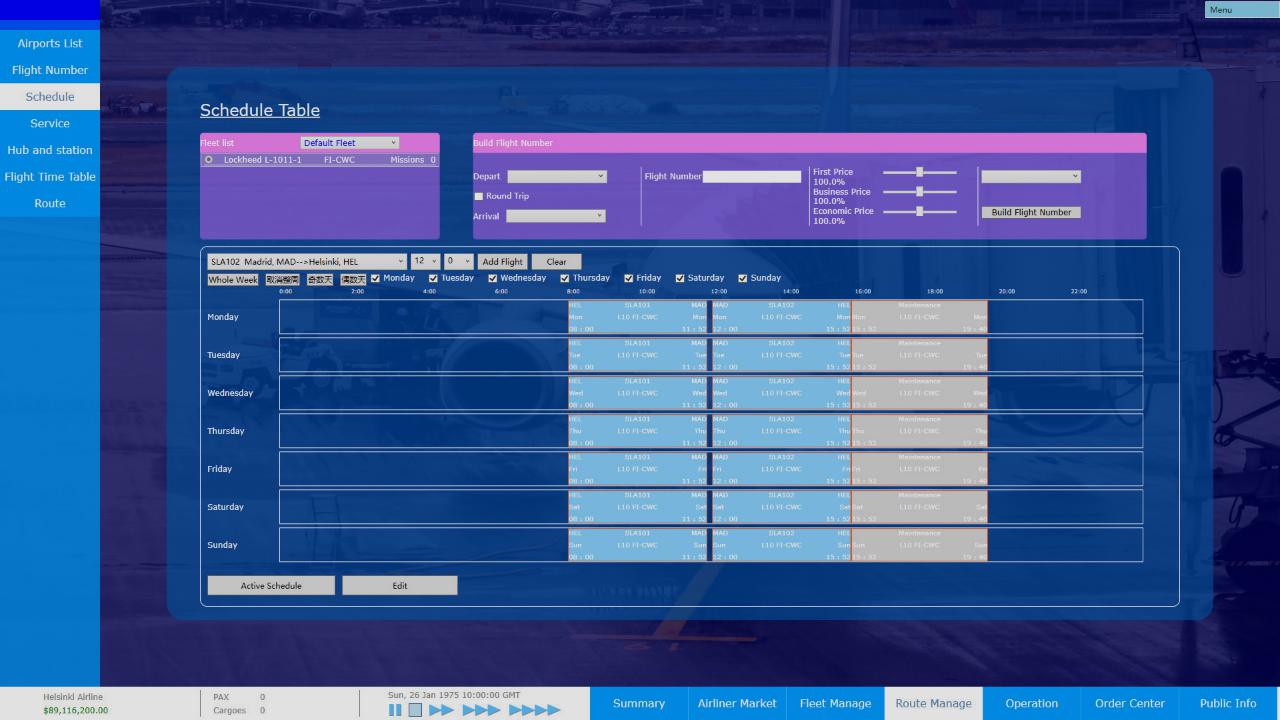The height and width of the screenshot is (720, 1280).
Task: Select Monday SLA101 flight block
Action: coord(638,317)
